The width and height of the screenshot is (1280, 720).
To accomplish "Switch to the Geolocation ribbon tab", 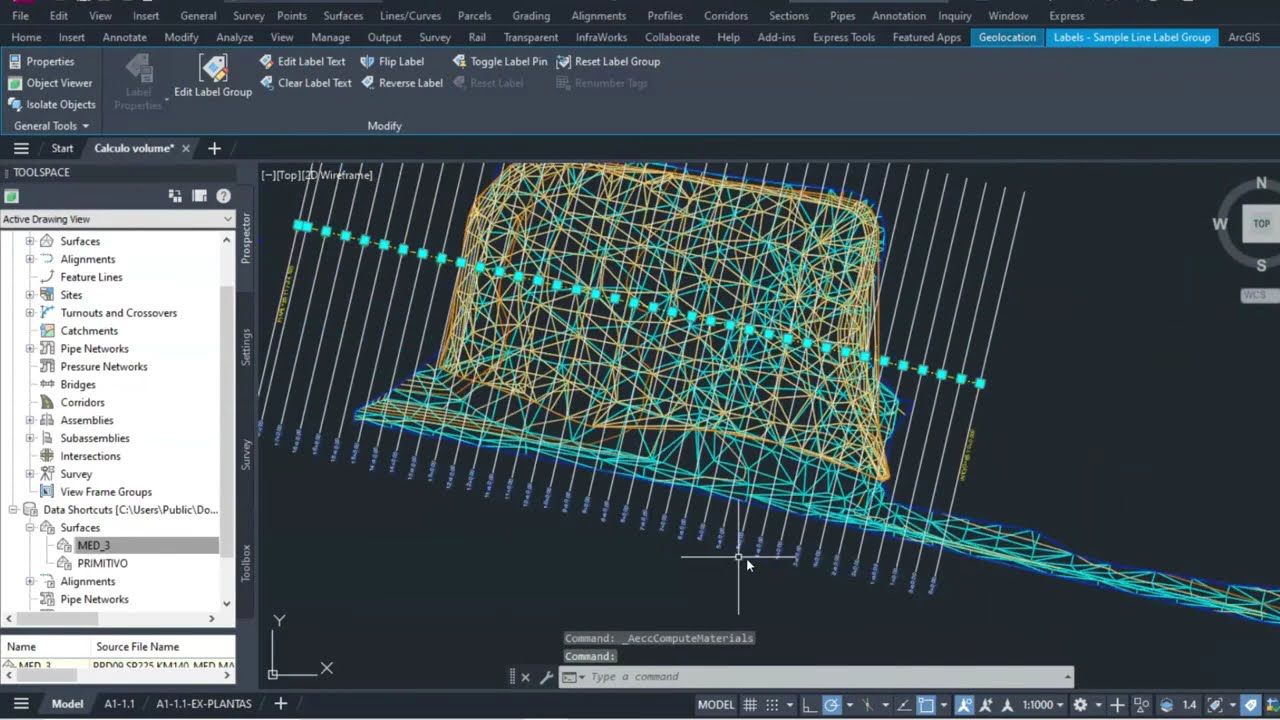I will (1007, 37).
